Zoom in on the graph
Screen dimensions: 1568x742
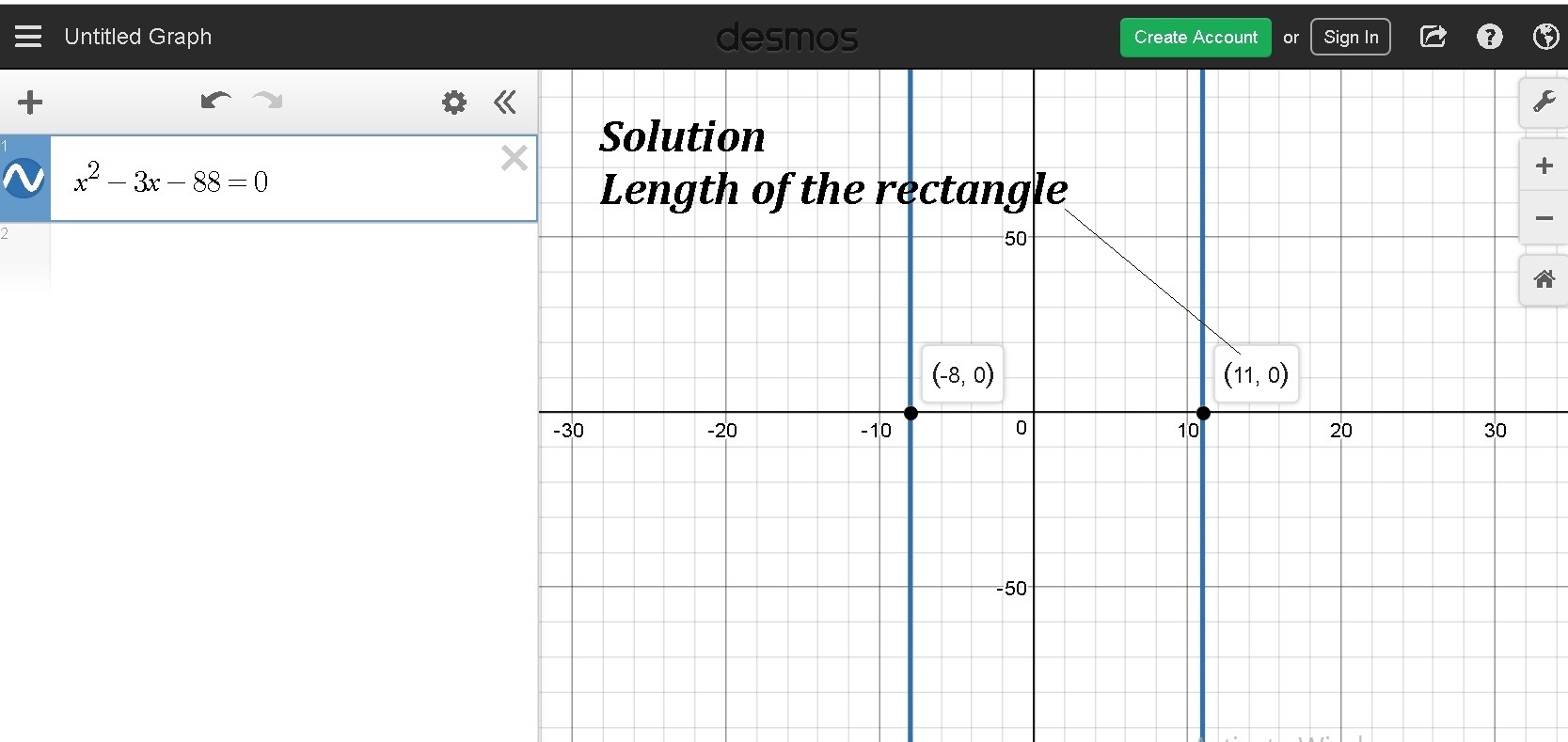pos(1544,166)
